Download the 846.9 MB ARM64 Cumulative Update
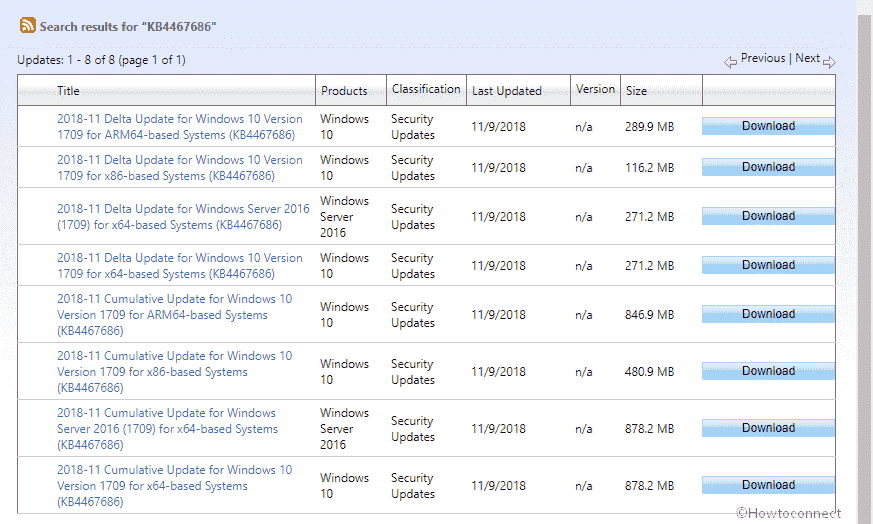873x524 pixels. pos(768,314)
